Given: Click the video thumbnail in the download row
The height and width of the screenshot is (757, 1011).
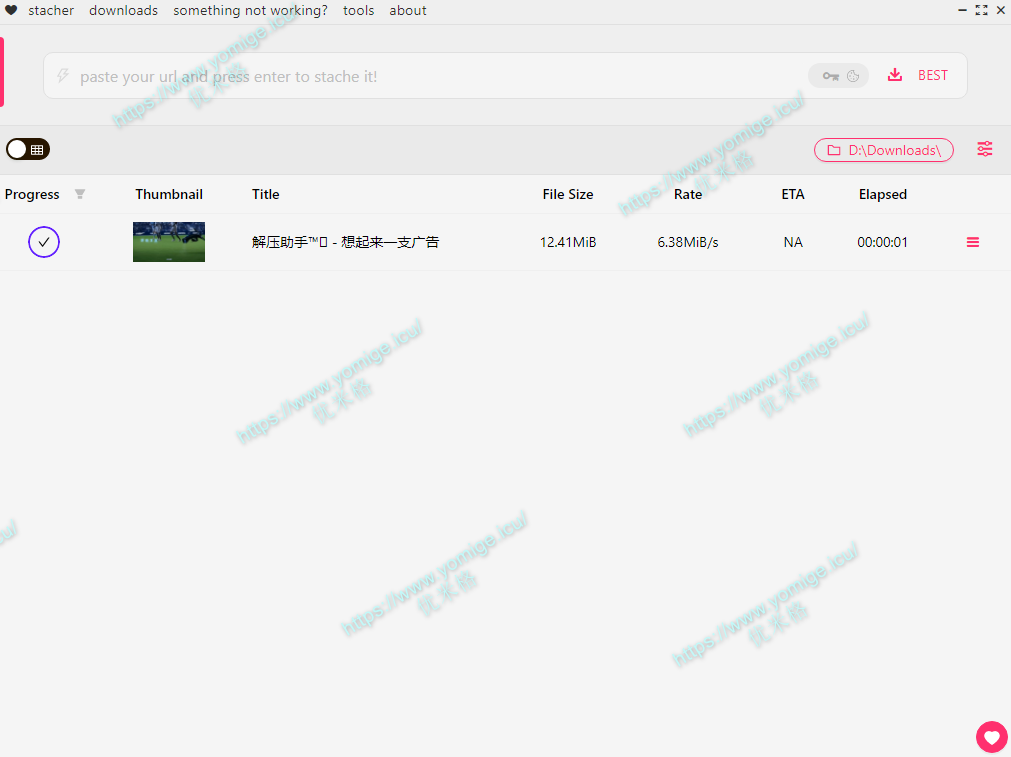Looking at the screenshot, I should pyautogui.click(x=169, y=242).
